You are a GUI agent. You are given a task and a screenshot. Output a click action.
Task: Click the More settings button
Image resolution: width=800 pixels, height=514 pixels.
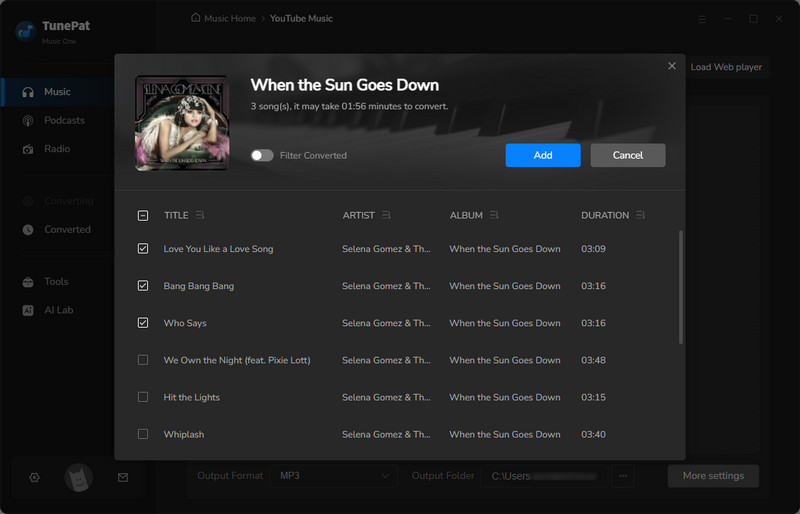pos(713,476)
